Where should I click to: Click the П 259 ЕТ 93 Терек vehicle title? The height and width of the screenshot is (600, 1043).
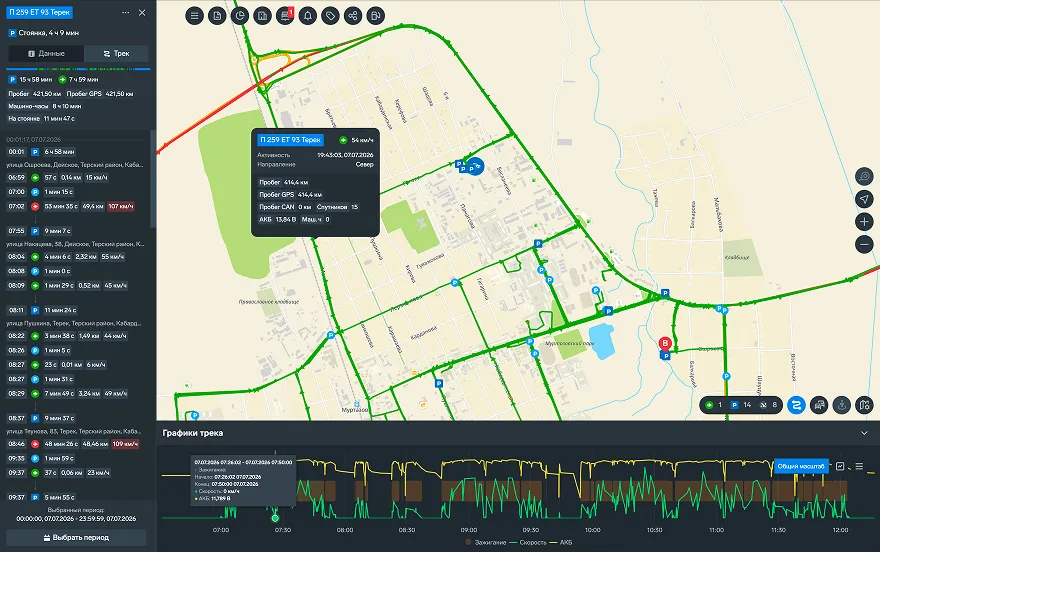click(x=40, y=13)
